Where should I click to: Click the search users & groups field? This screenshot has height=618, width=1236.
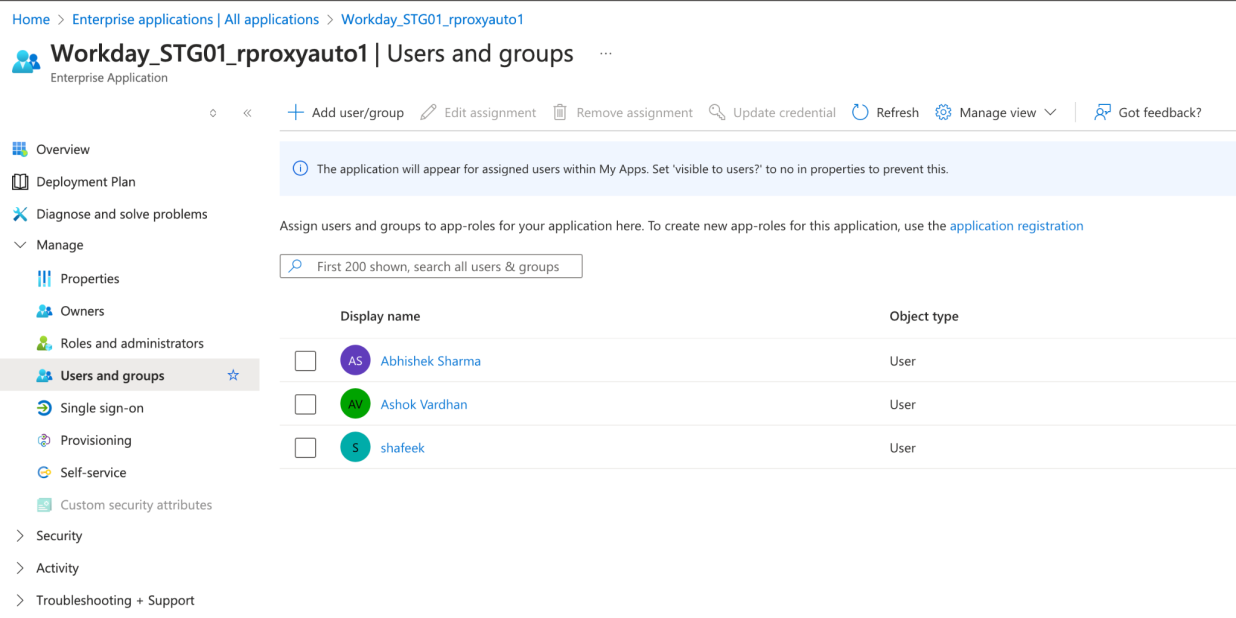coord(431,267)
